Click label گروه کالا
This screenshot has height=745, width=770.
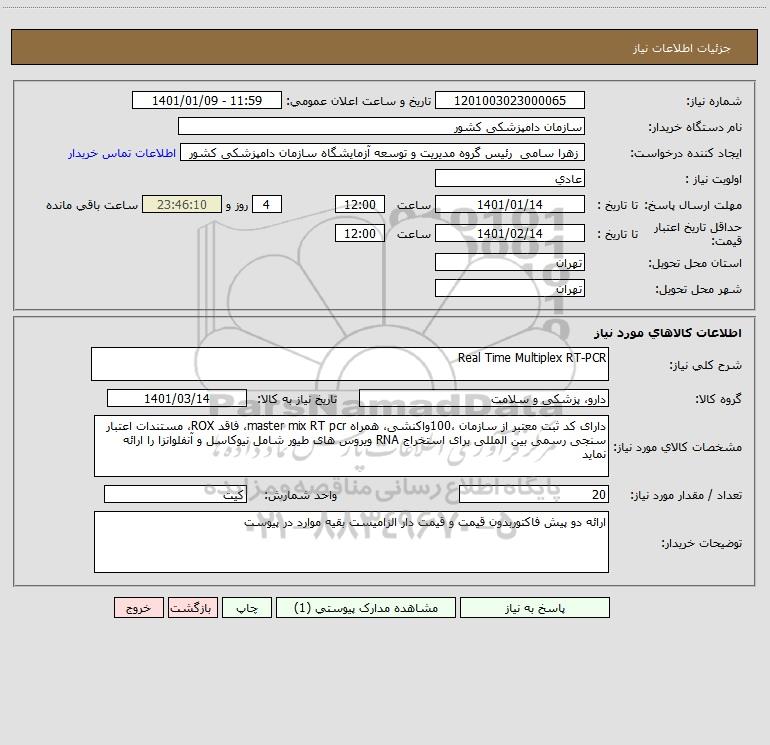[718, 399]
